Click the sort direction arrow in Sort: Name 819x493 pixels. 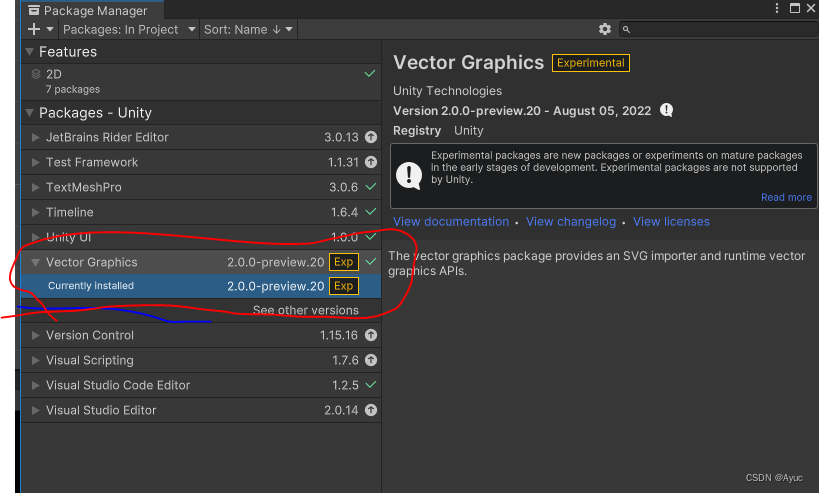(276, 29)
